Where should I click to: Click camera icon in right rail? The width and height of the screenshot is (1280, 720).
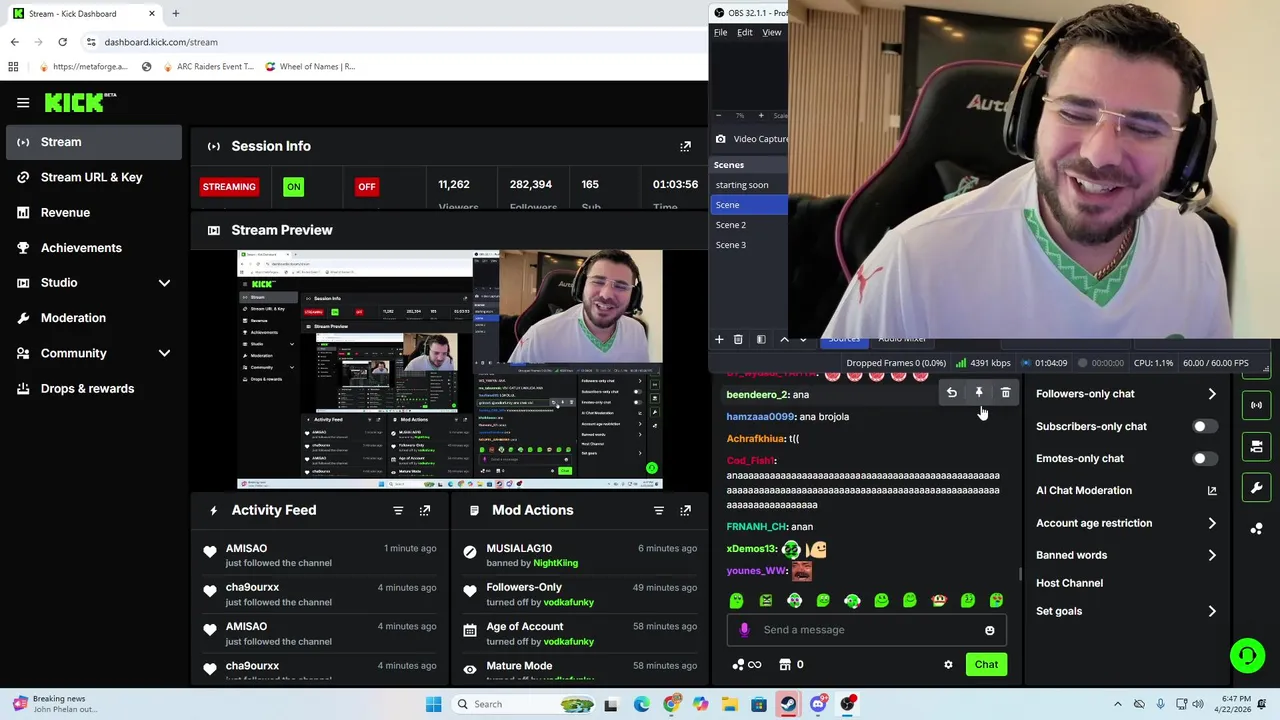1256,446
